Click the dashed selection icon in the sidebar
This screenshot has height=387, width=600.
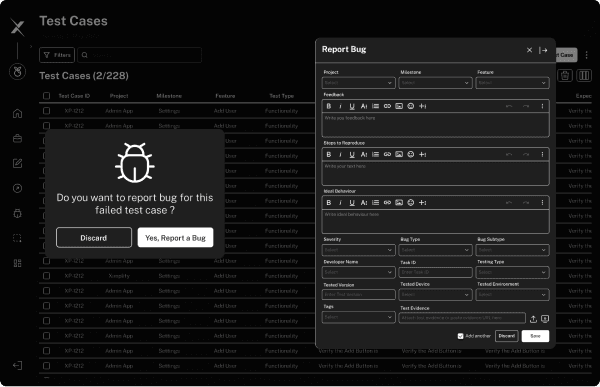tap(17, 238)
